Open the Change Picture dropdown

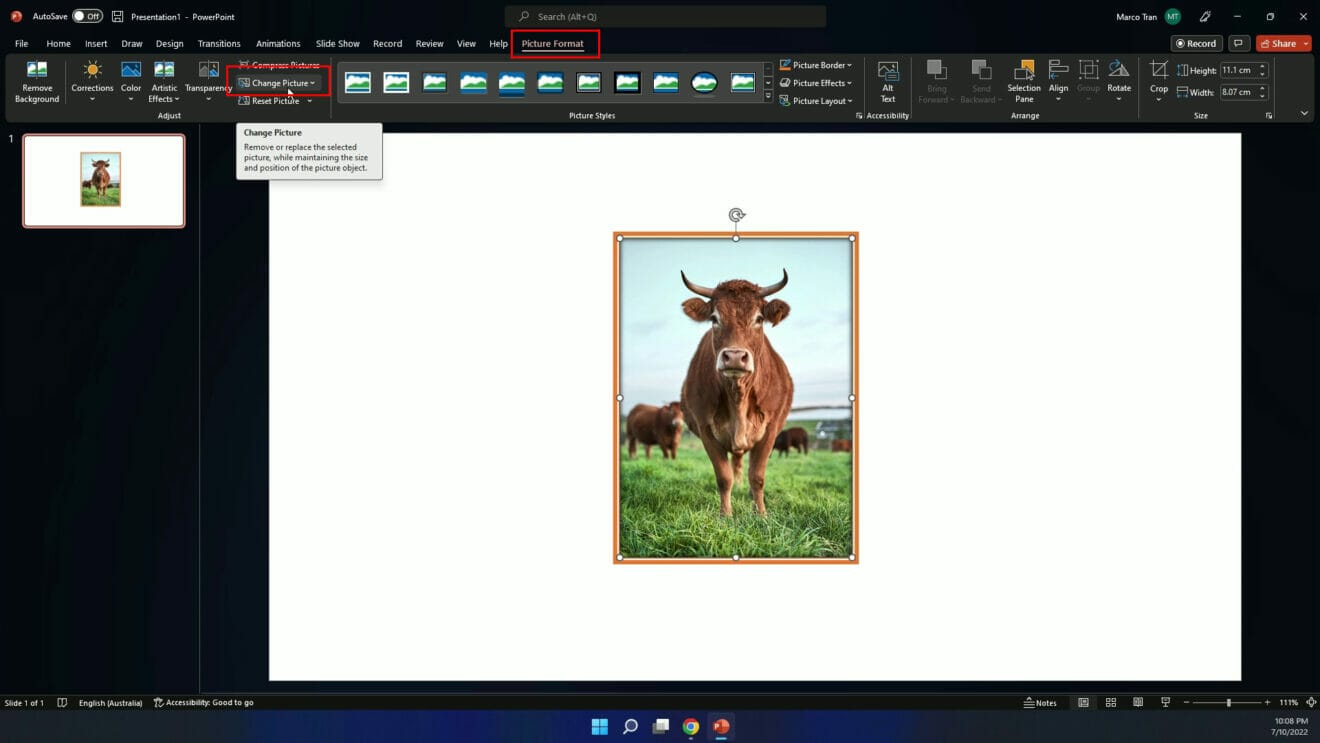click(277, 82)
